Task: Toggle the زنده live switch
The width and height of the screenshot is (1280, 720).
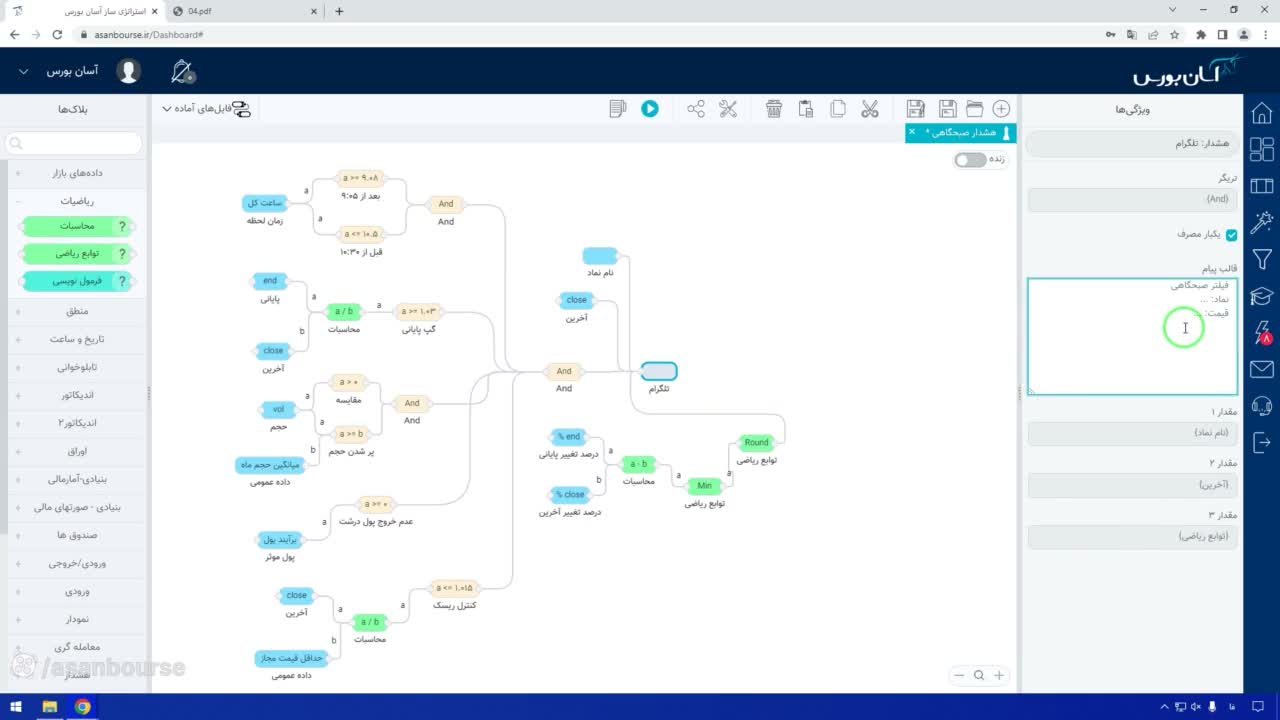Action: click(969, 160)
